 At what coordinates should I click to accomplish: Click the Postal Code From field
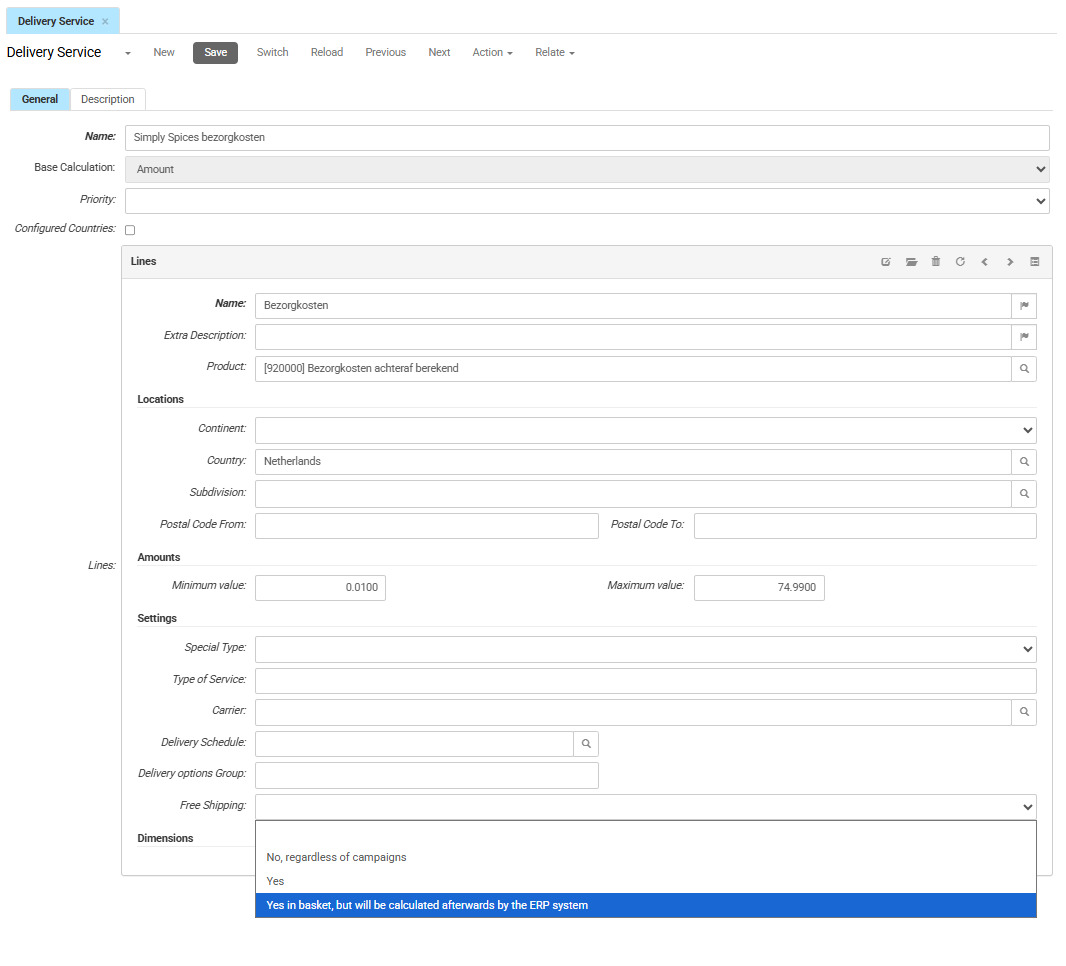coord(427,525)
